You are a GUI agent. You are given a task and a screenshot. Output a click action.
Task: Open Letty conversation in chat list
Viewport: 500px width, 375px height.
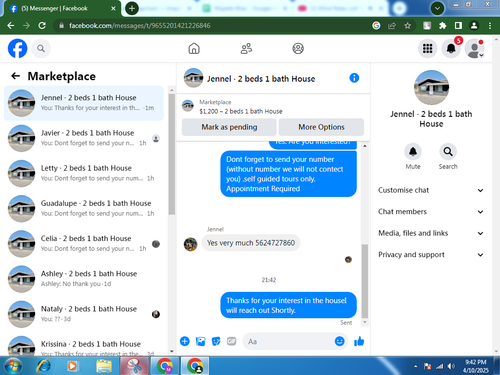84,173
